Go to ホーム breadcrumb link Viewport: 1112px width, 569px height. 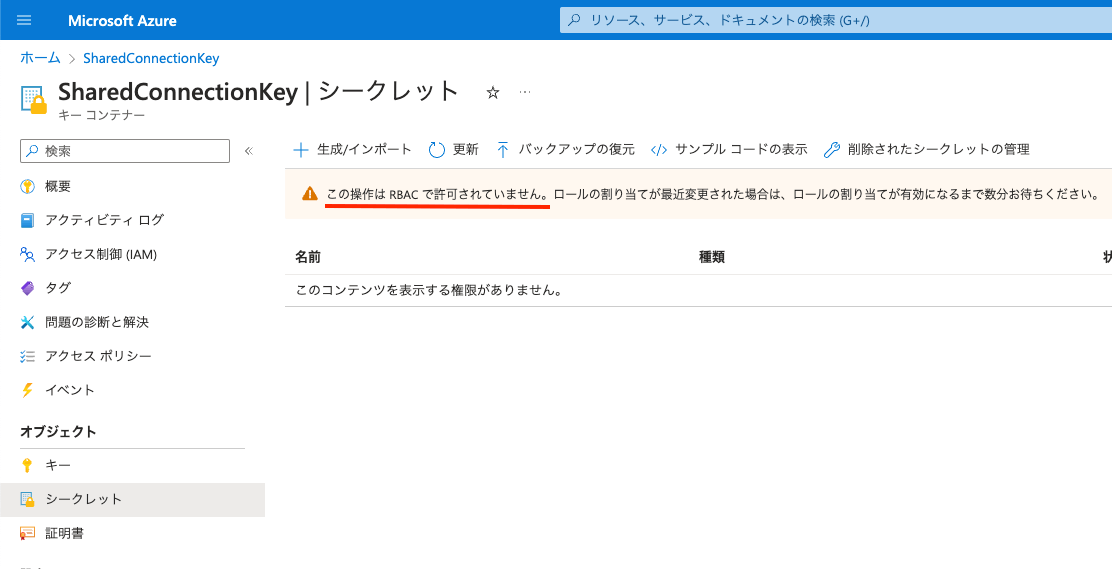tap(40, 58)
